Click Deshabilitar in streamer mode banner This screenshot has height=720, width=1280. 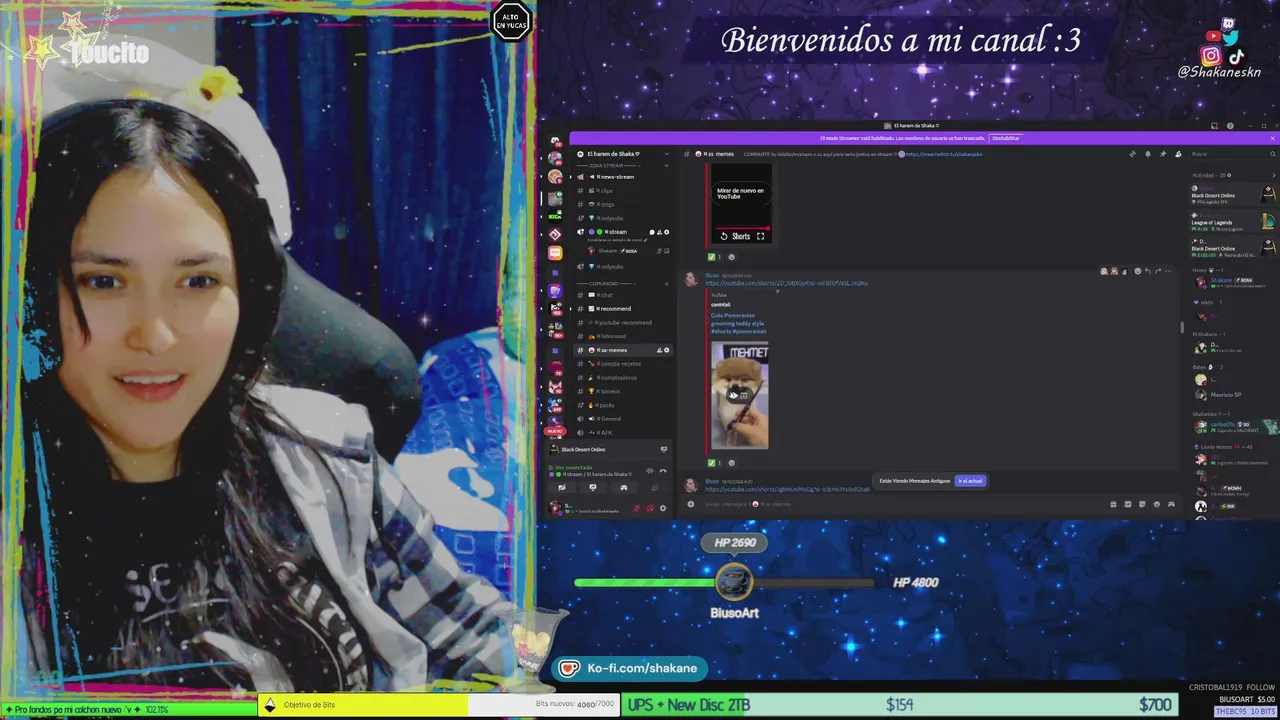pyautogui.click(x=1006, y=138)
